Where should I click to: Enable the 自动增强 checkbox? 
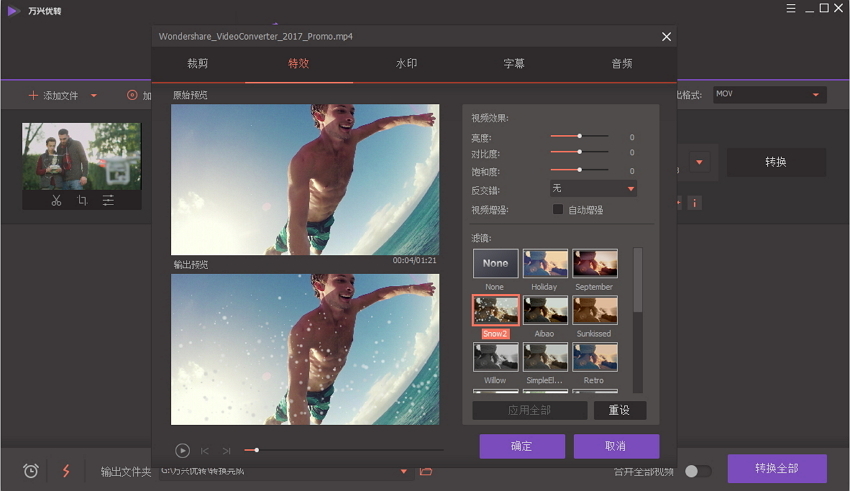pyautogui.click(x=558, y=210)
